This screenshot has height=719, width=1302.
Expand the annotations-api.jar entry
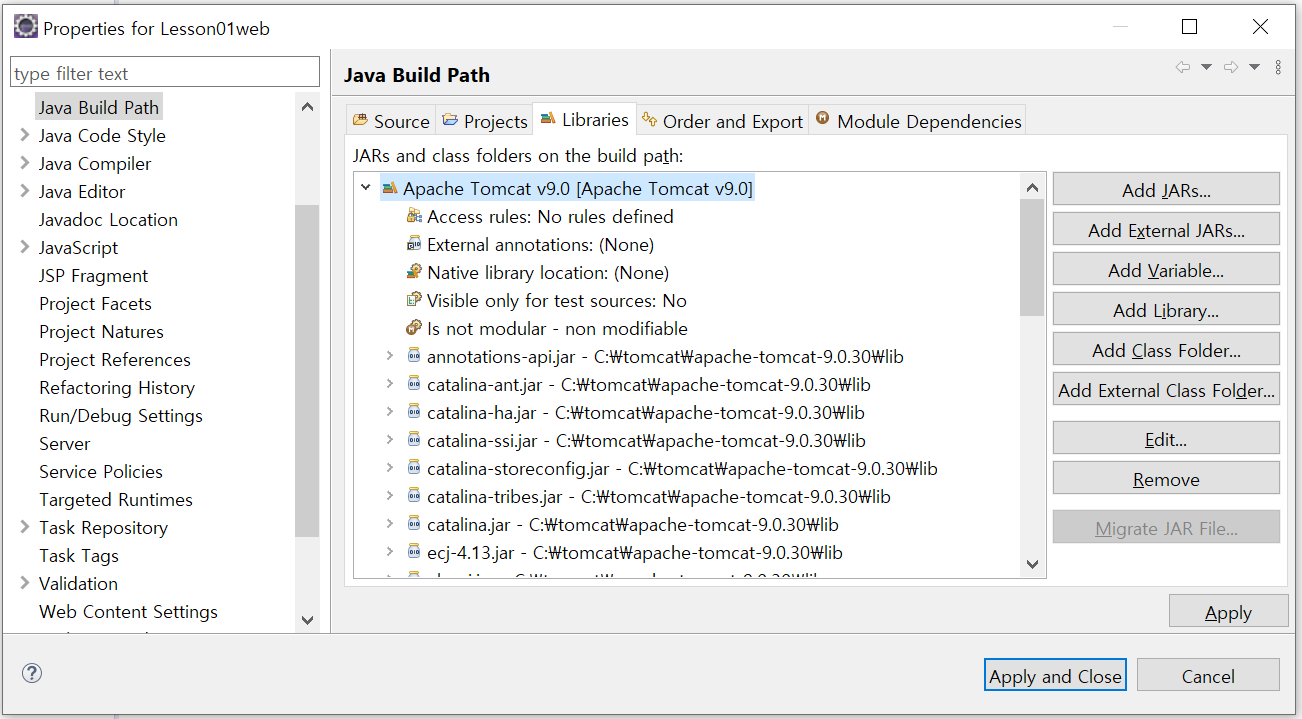[390, 356]
